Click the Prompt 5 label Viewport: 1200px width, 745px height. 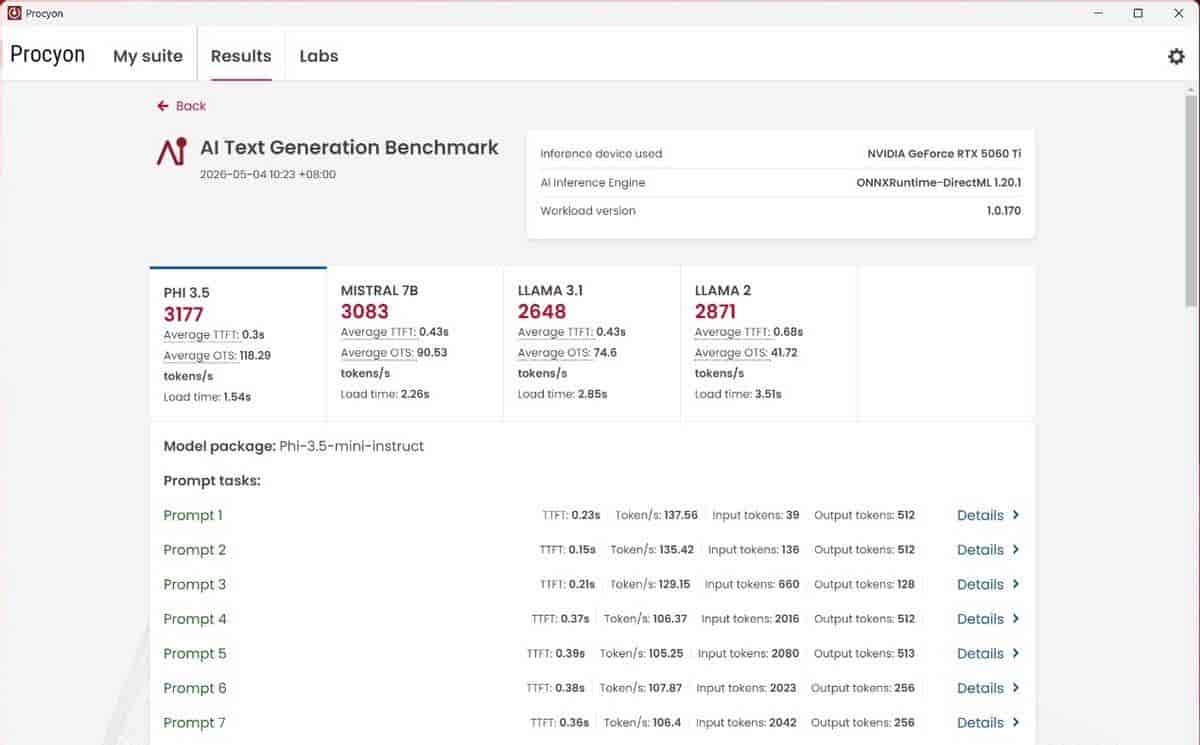[195, 653]
